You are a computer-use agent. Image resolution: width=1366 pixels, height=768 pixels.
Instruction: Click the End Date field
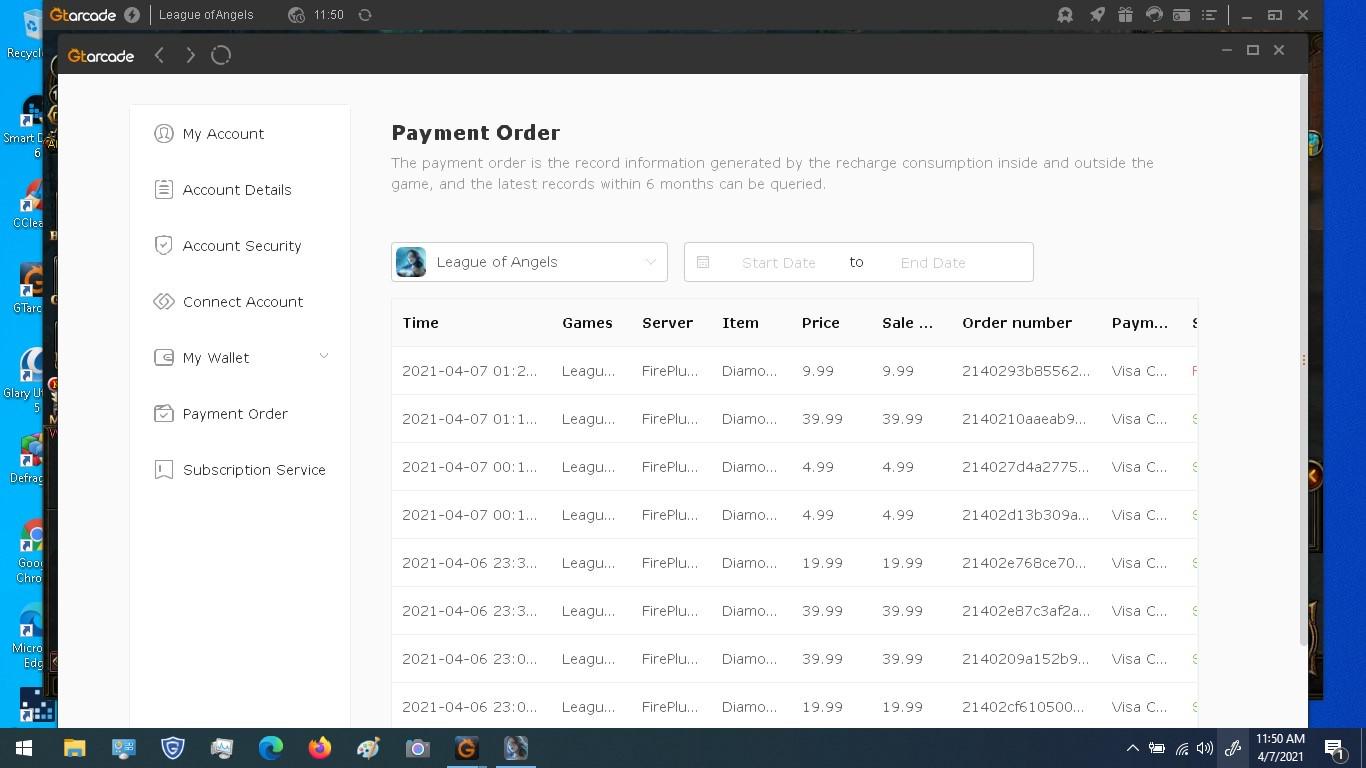point(933,262)
